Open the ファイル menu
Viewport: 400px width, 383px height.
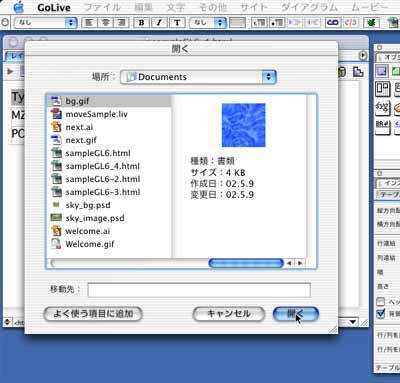(x=102, y=7)
